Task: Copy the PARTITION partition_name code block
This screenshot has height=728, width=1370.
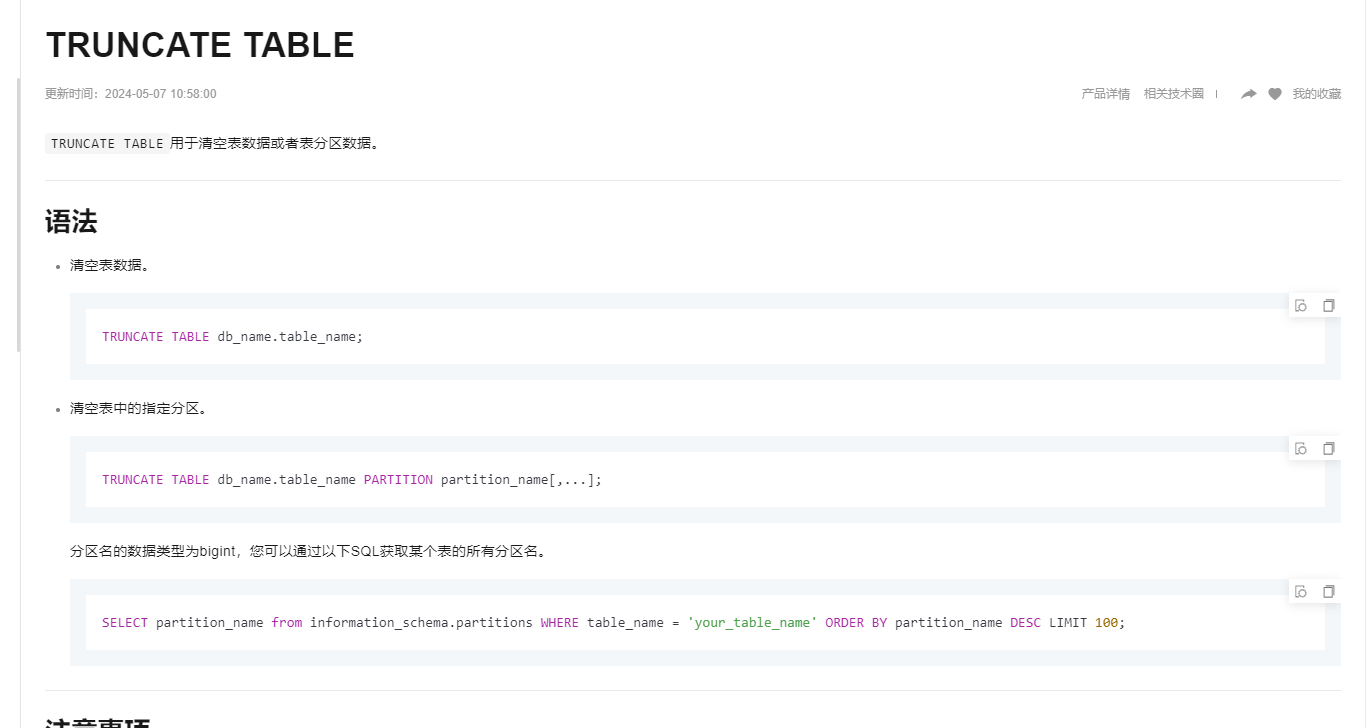Action: pos(1328,449)
